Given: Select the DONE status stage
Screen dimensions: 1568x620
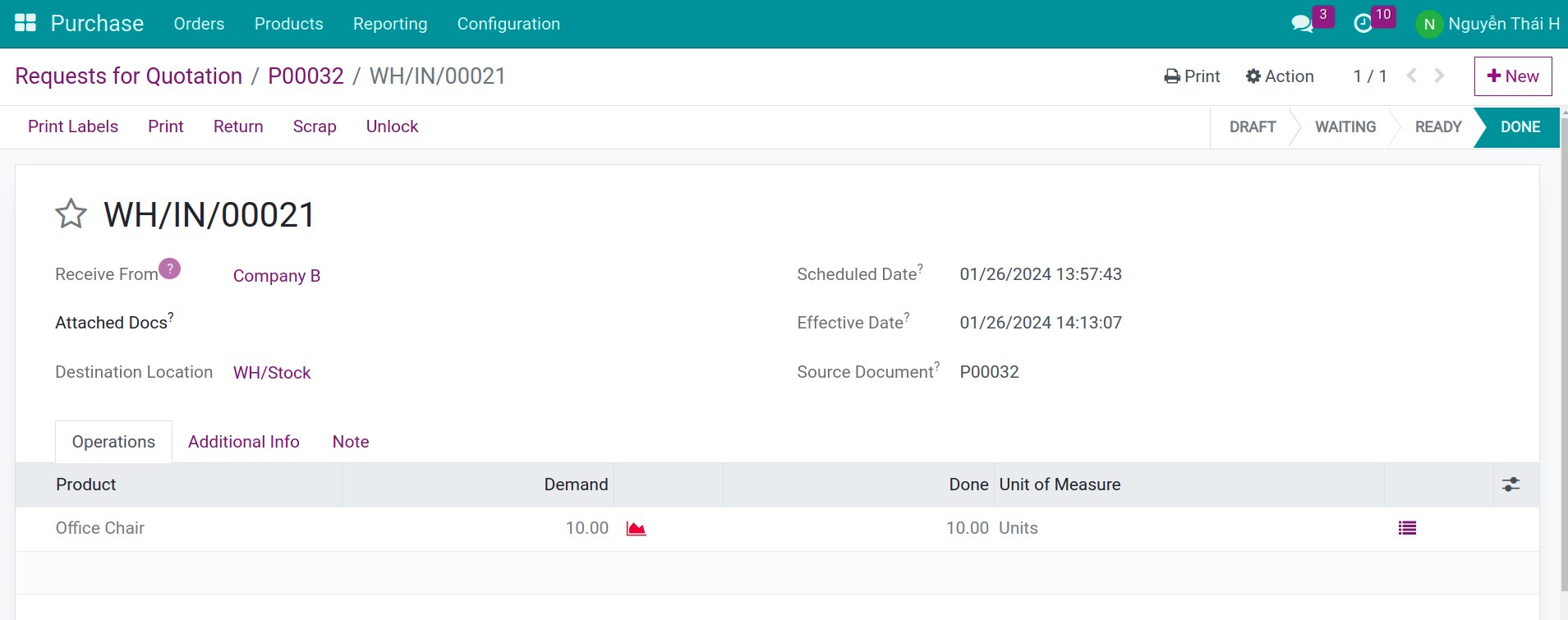Looking at the screenshot, I should point(1520,127).
